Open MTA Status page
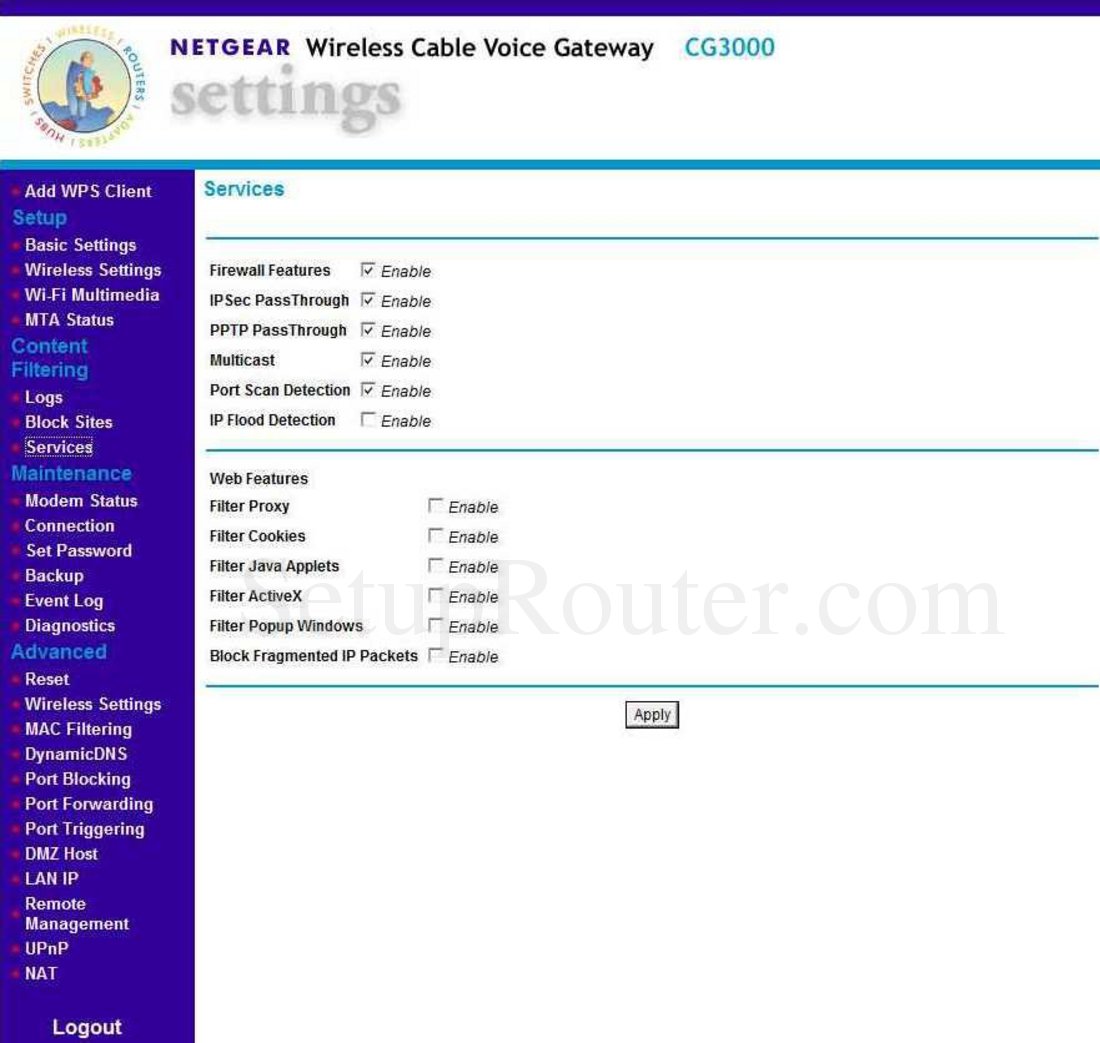 (x=69, y=320)
